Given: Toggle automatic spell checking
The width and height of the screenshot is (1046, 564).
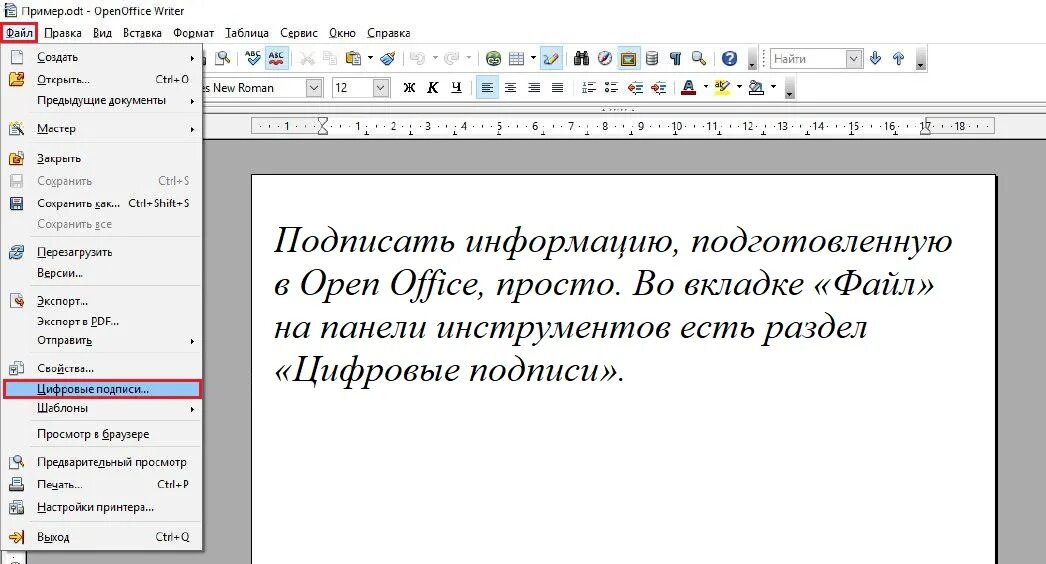Looking at the screenshot, I should click(x=276, y=59).
